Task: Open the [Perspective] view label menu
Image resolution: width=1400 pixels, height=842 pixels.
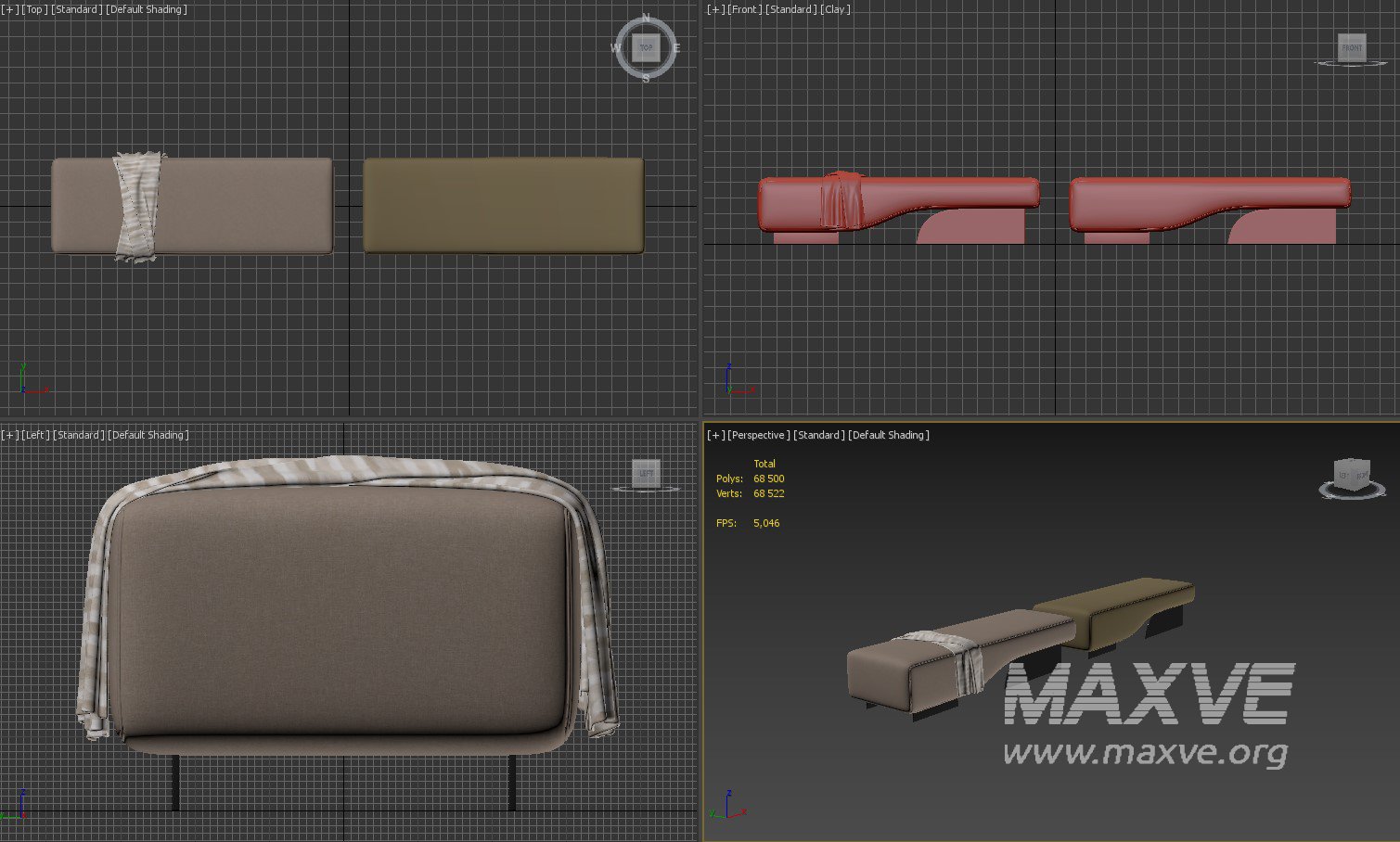Action: tap(758, 435)
